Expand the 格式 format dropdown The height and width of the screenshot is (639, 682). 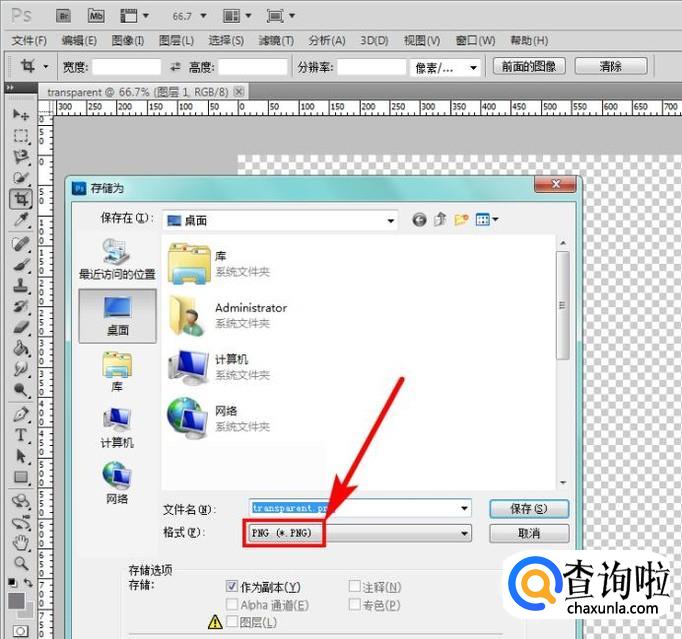464,533
